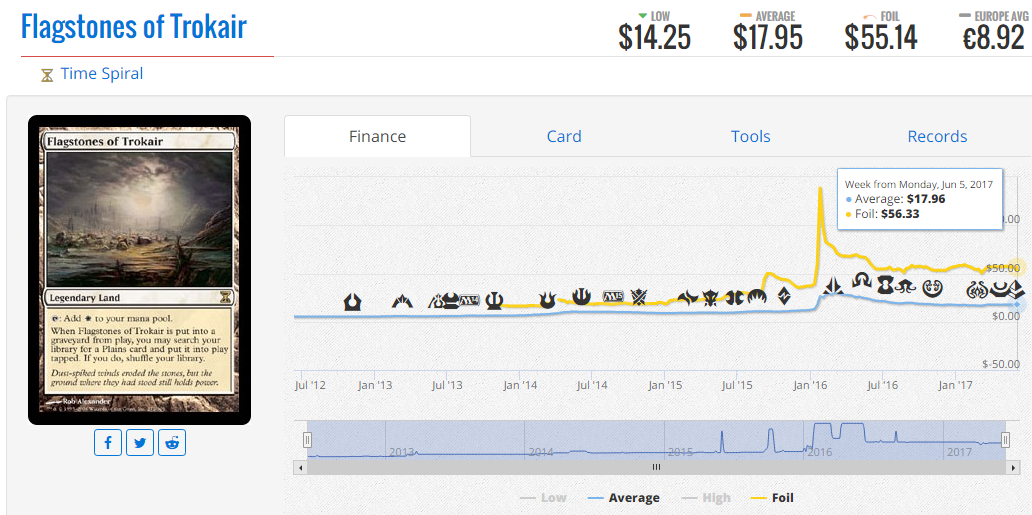Click the Aether Revolt set icon
1032x515 pixels.
pos(976,288)
